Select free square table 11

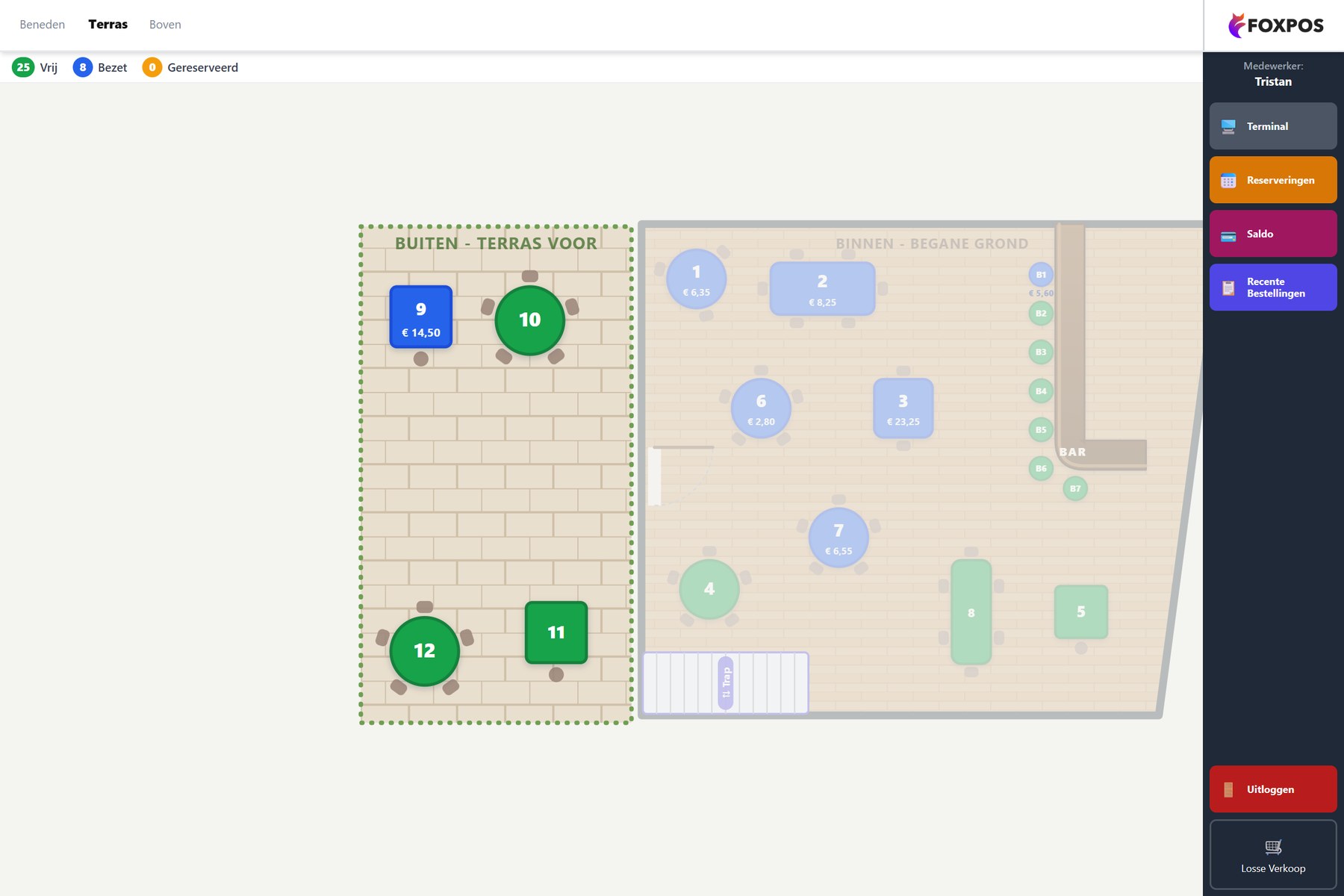(556, 632)
